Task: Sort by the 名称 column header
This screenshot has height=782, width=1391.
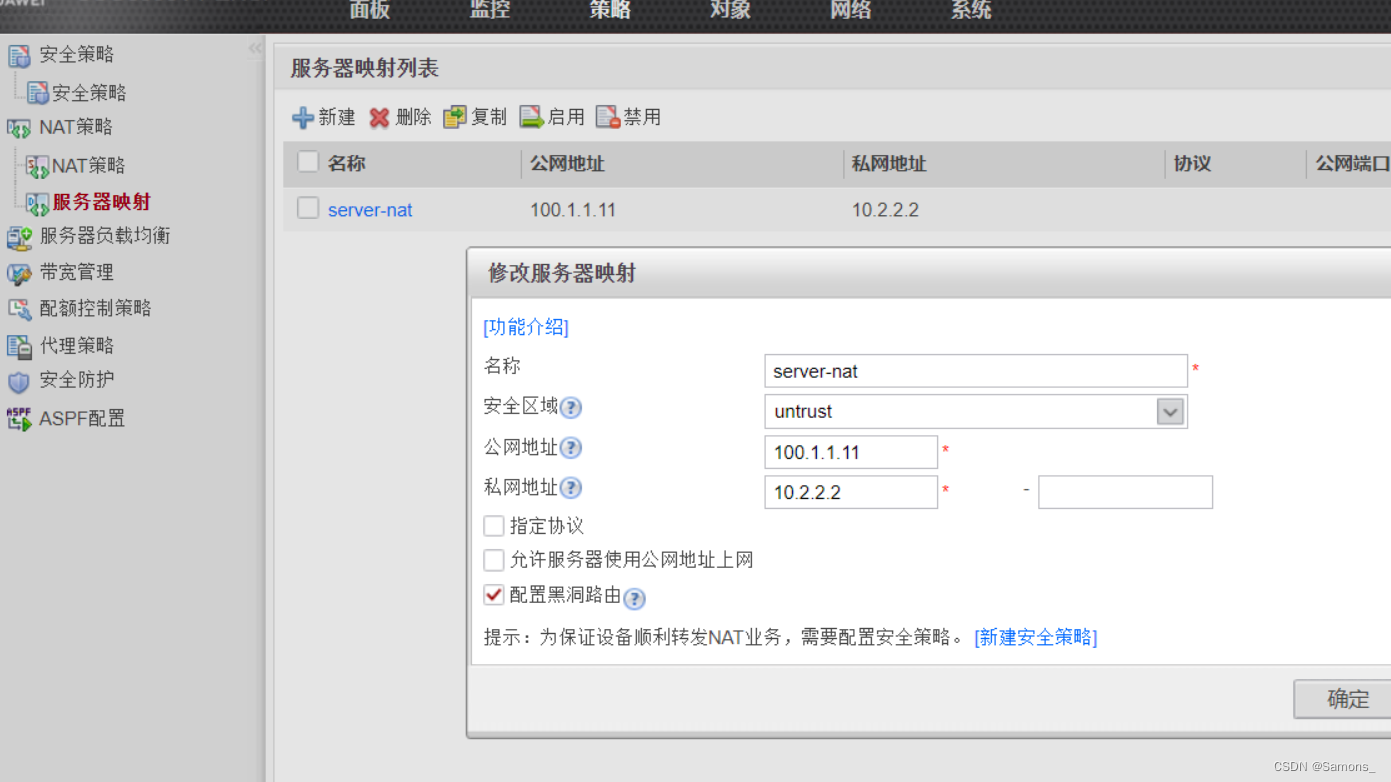Action: [x=346, y=163]
